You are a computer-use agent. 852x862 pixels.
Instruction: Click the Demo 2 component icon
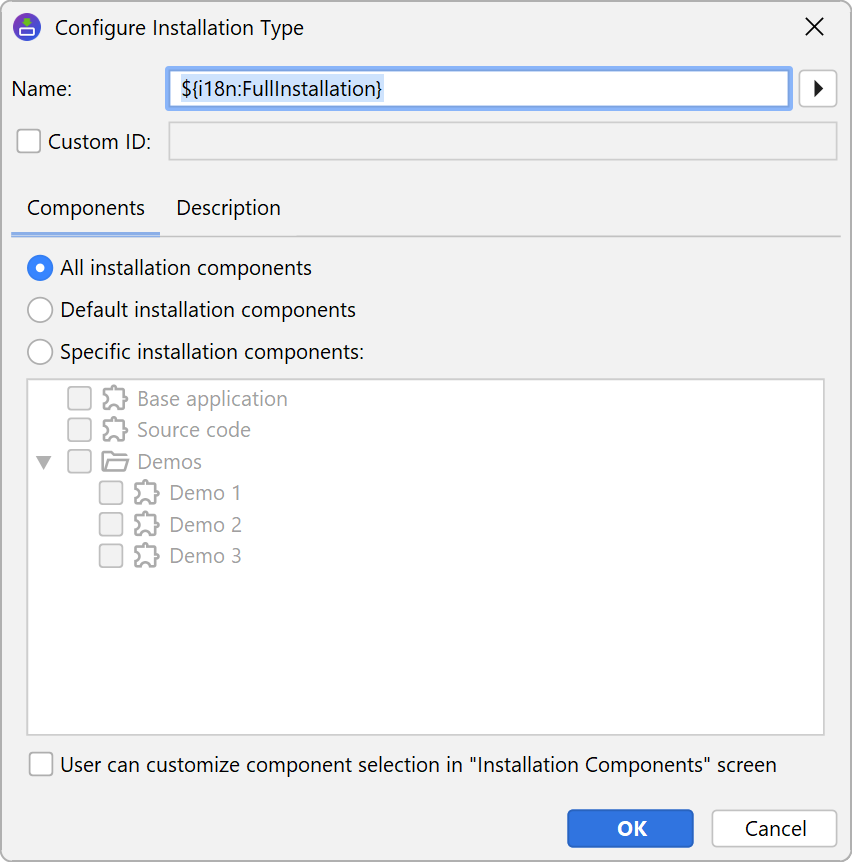coord(147,525)
